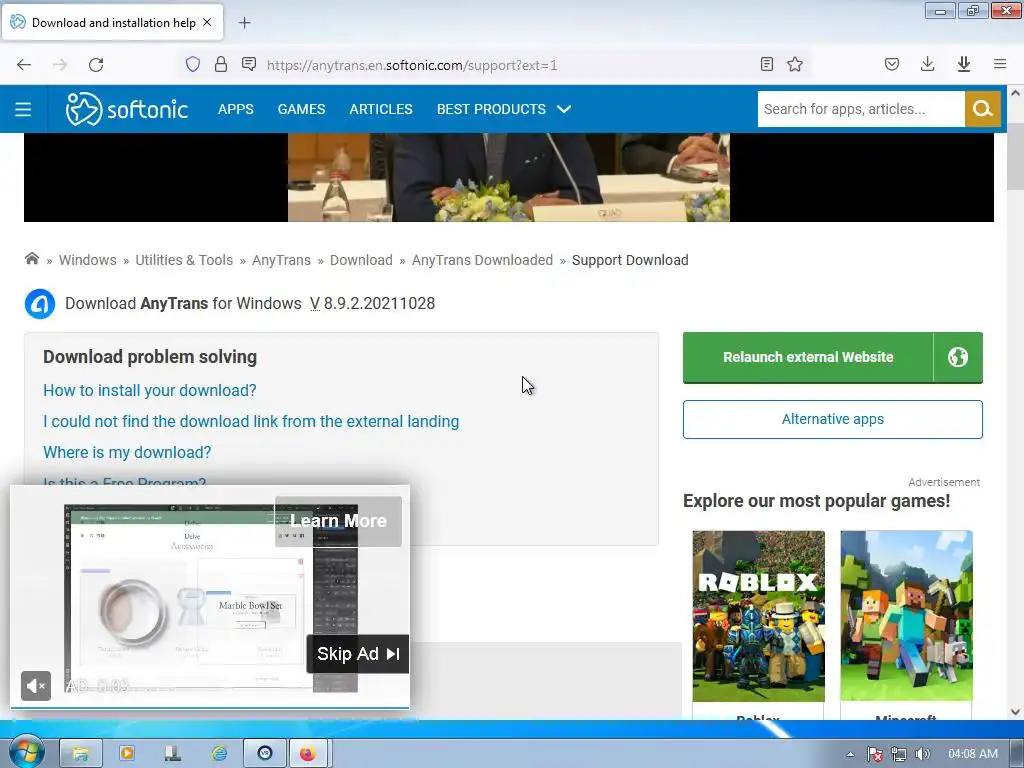Go to Windows breadcrumb
Image resolution: width=1024 pixels, height=768 pixels.
point(88,260)
